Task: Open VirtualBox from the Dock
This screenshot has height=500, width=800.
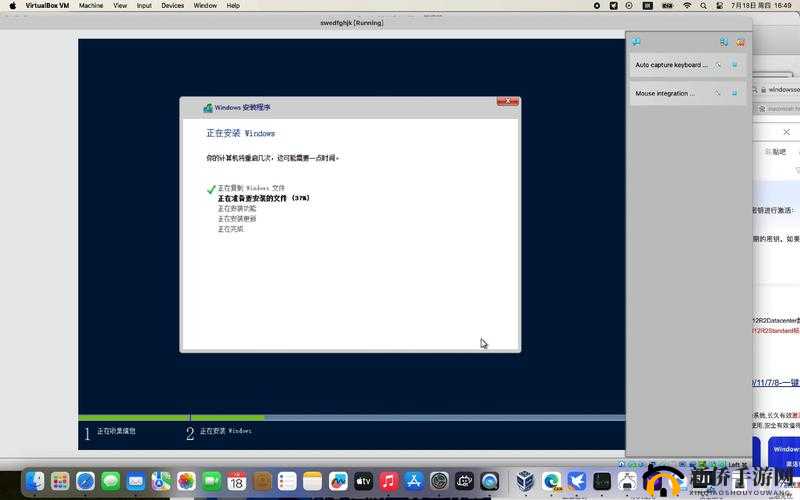Action: pyautogui.click(x=525, y=481)
